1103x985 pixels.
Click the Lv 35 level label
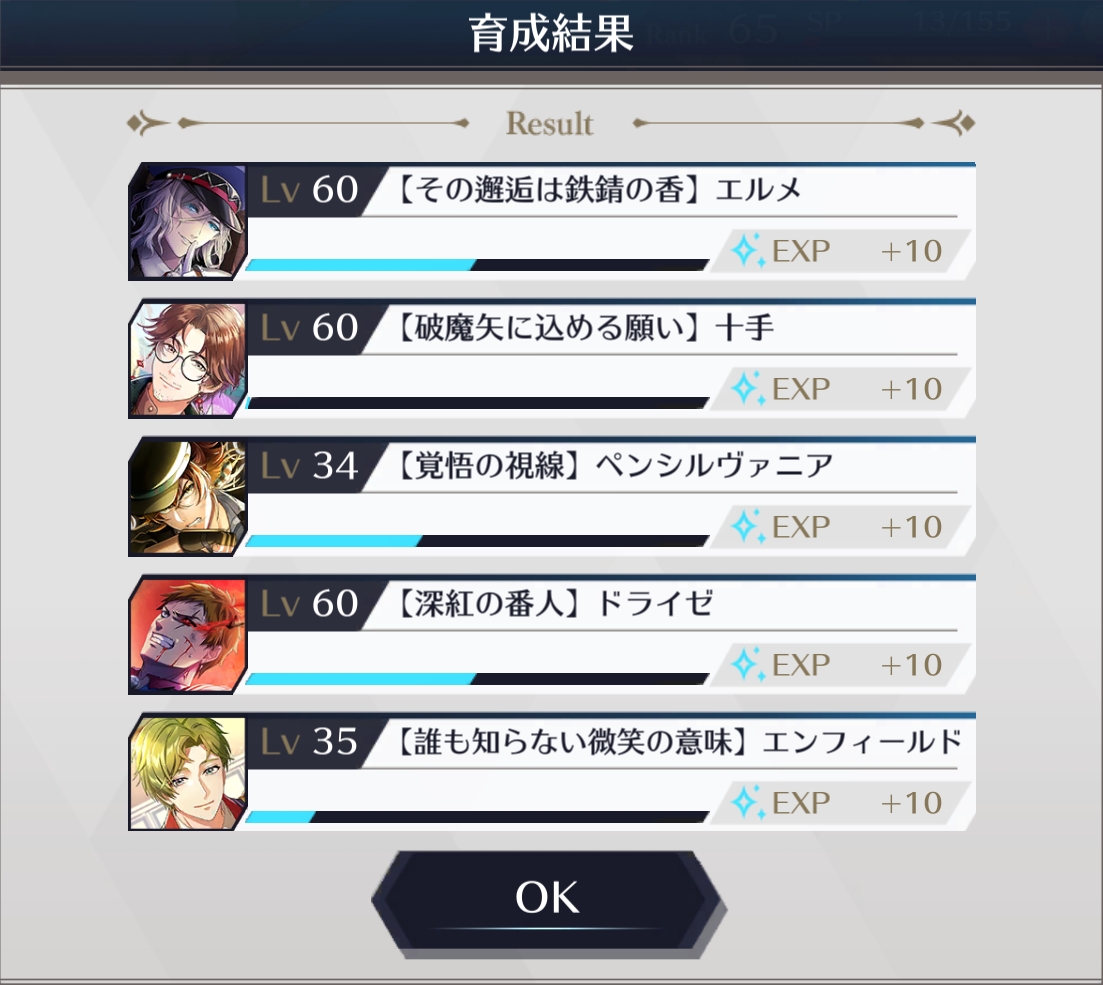[x=309, y=742]
